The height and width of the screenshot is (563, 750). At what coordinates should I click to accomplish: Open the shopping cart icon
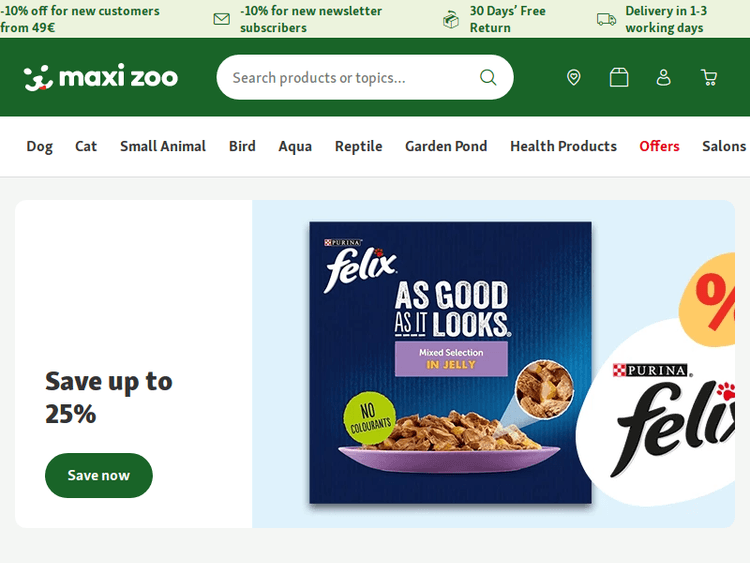pyautogui.click(x=709, y=77)
